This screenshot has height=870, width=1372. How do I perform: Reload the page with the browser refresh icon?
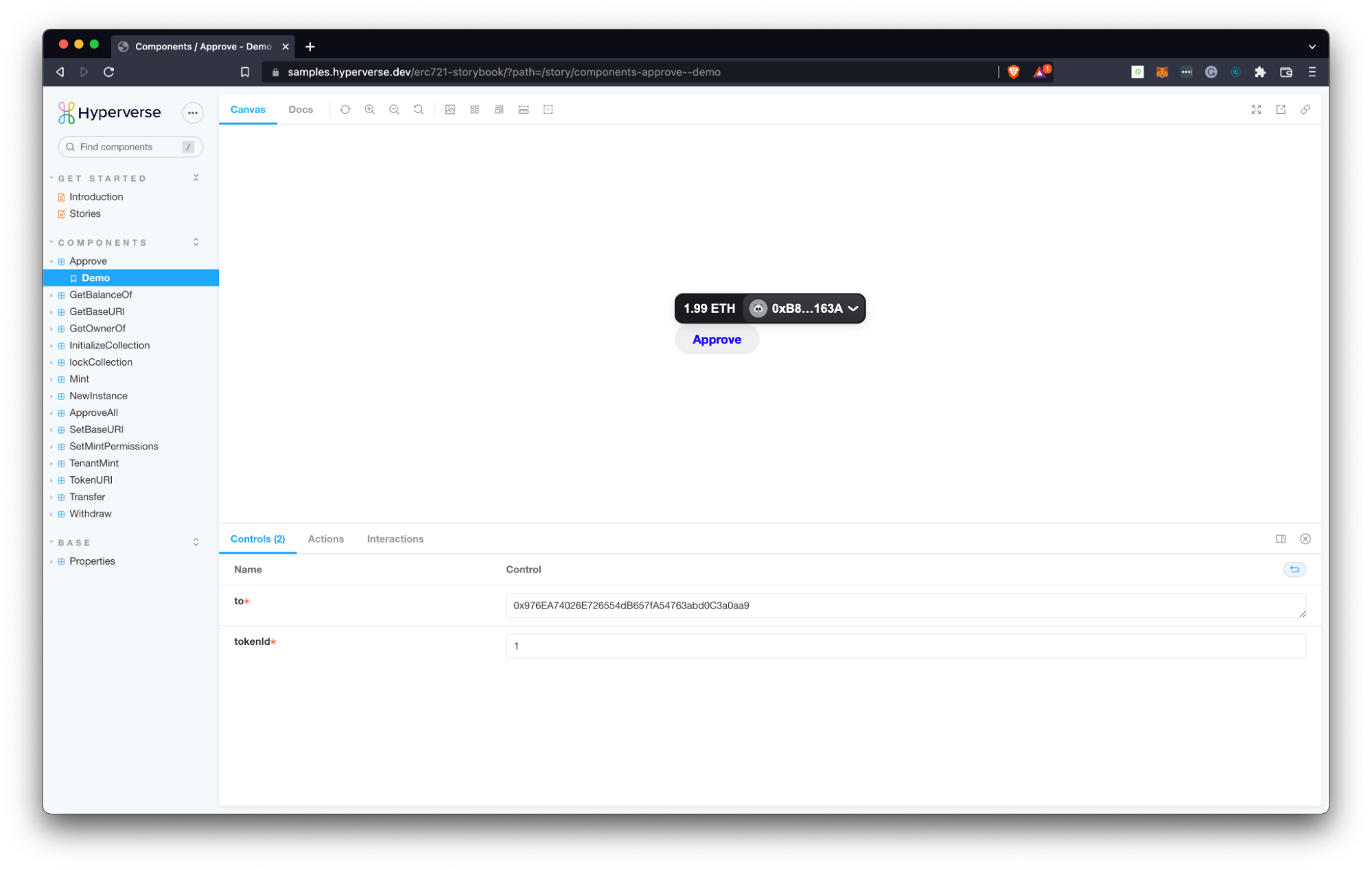coord(108,72)
